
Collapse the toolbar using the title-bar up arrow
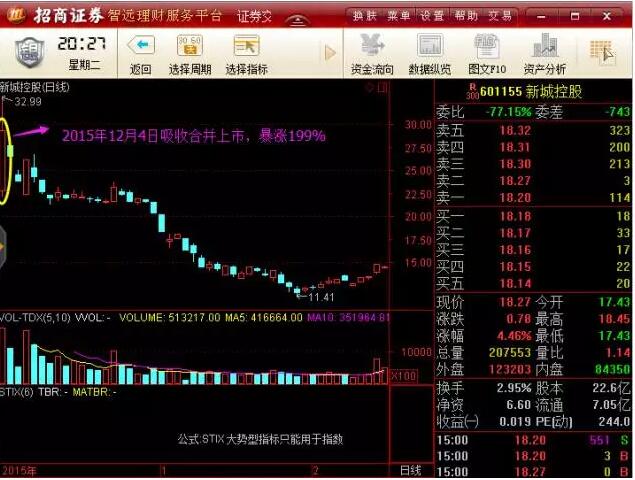tap(298, 20)
